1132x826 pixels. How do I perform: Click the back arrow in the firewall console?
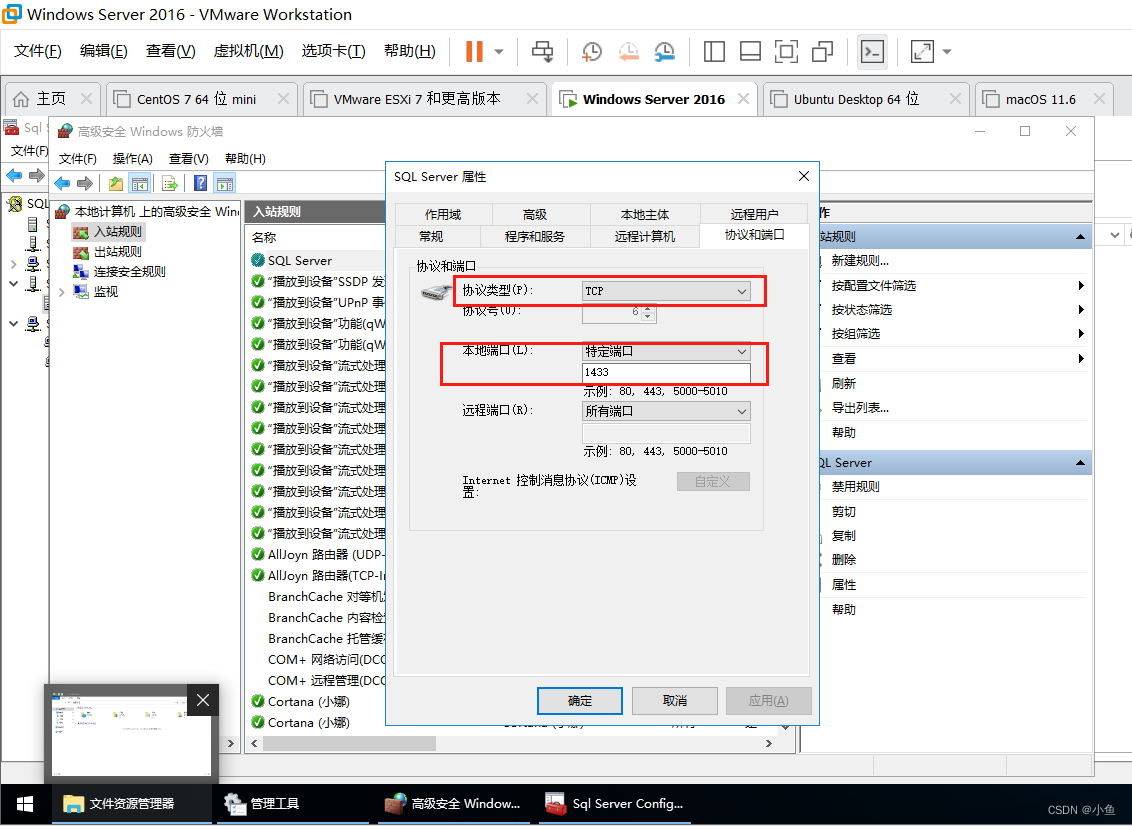[x=62, y=183]
